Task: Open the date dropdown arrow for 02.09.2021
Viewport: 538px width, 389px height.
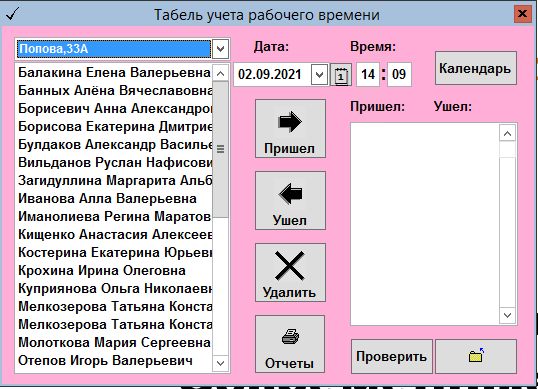Action: point(319,74)
